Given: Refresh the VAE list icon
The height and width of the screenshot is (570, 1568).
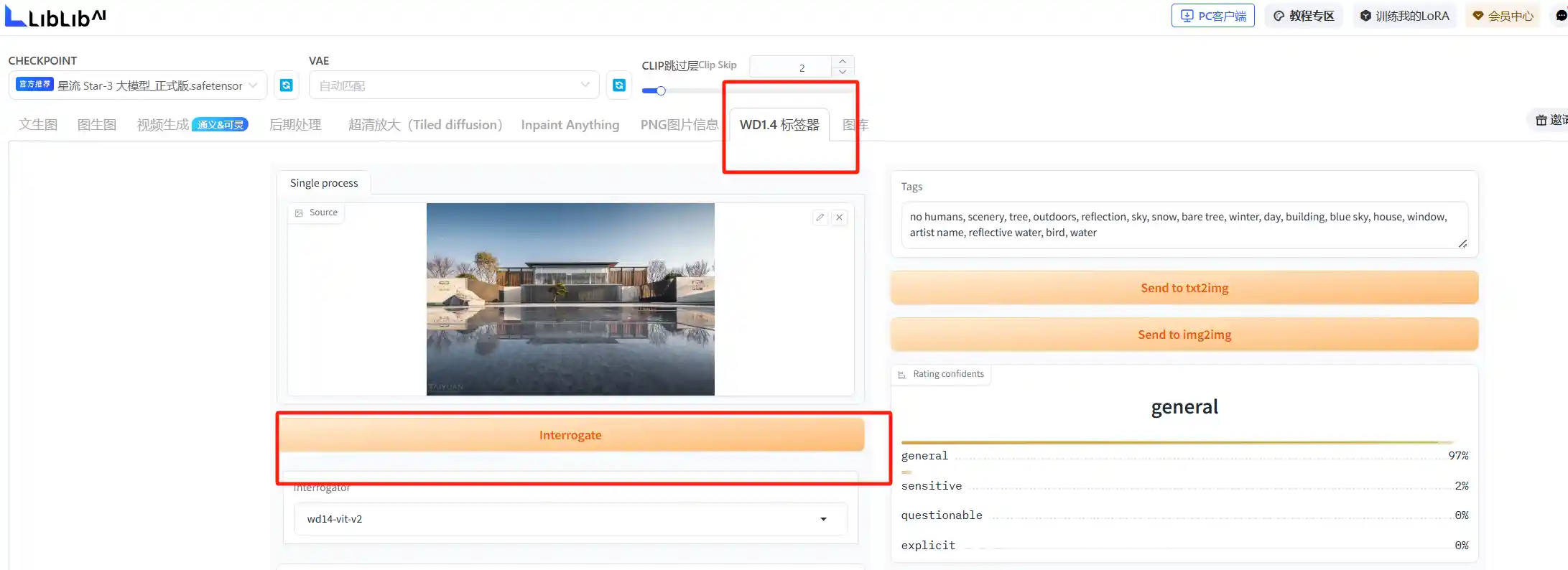Looking at the screenshot, I should tap(619, 85).
